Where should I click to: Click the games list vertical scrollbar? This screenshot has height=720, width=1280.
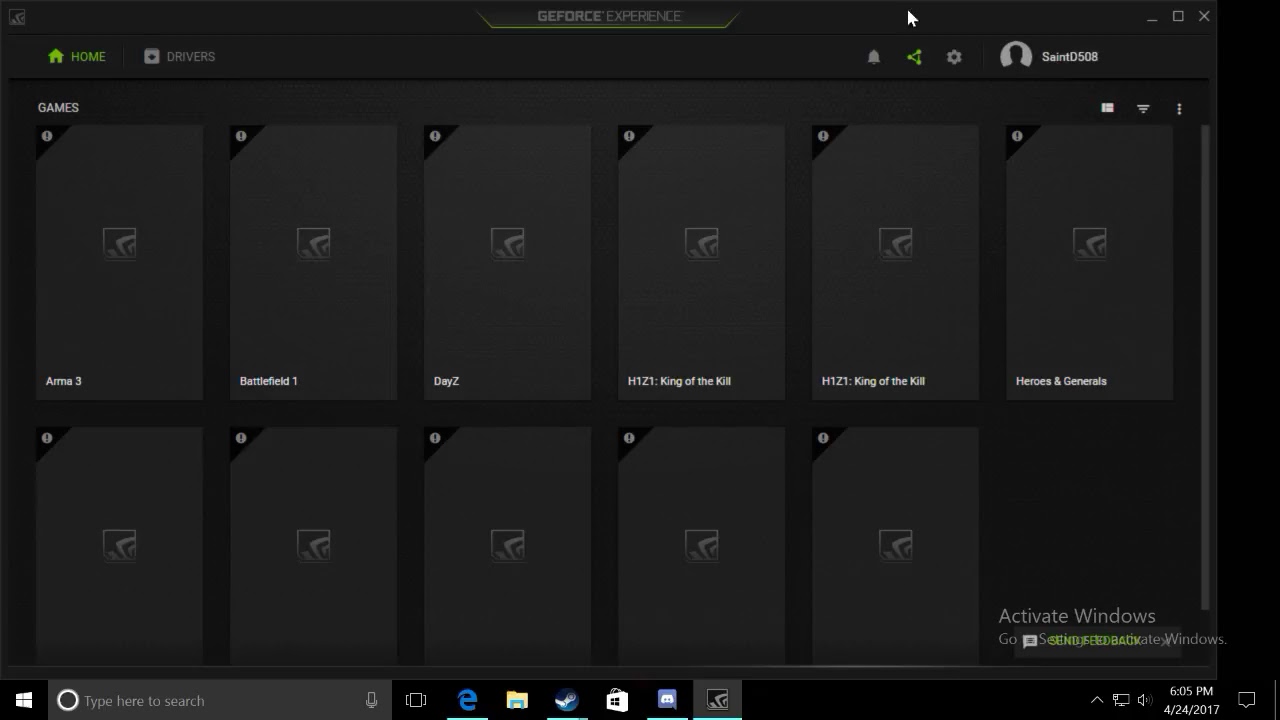[1205, 367]
